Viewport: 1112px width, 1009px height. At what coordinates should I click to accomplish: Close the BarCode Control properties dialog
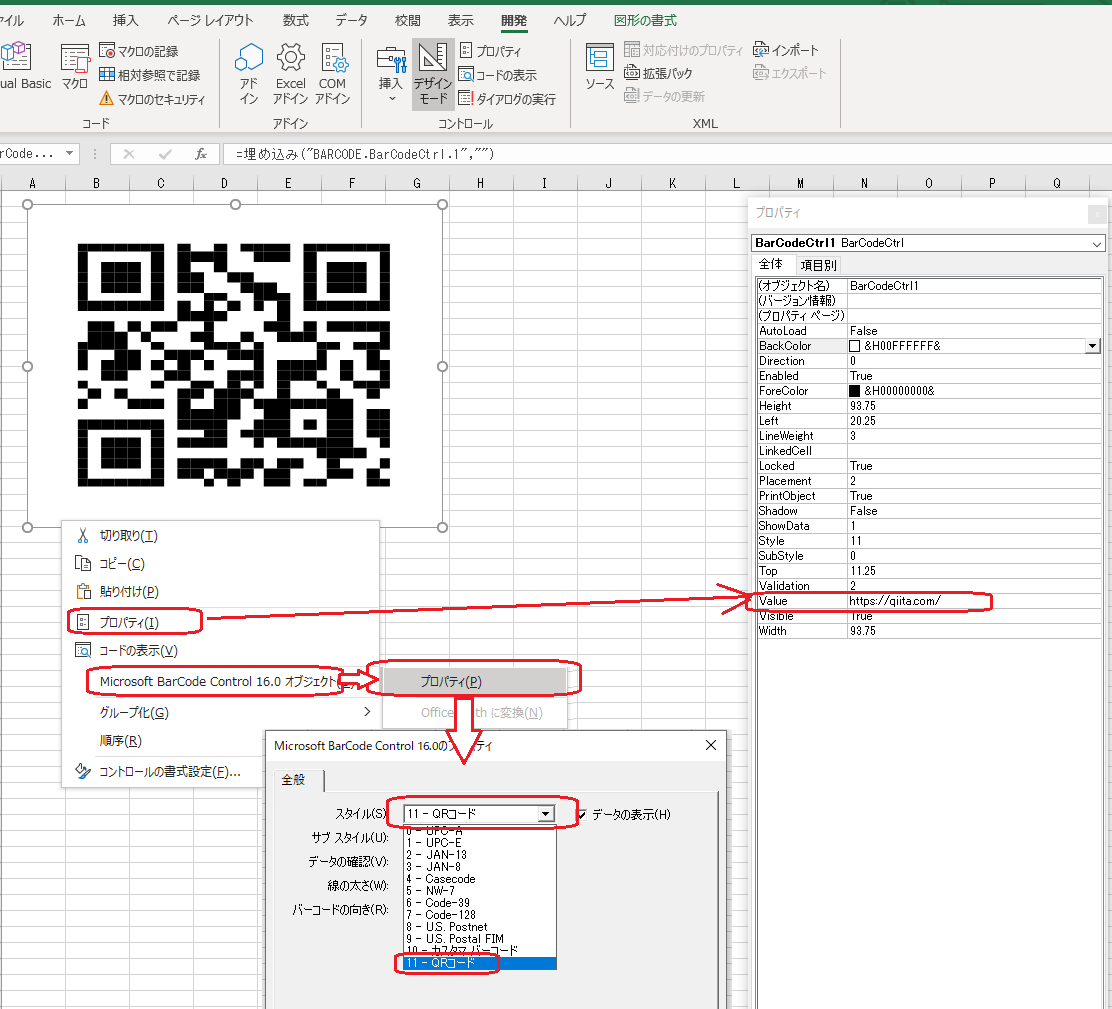tap(711, 745)
